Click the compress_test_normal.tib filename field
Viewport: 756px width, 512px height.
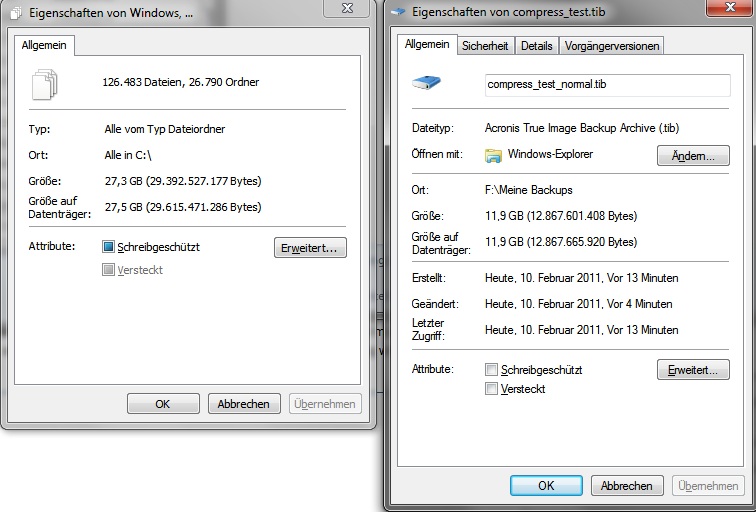point(608,85)
